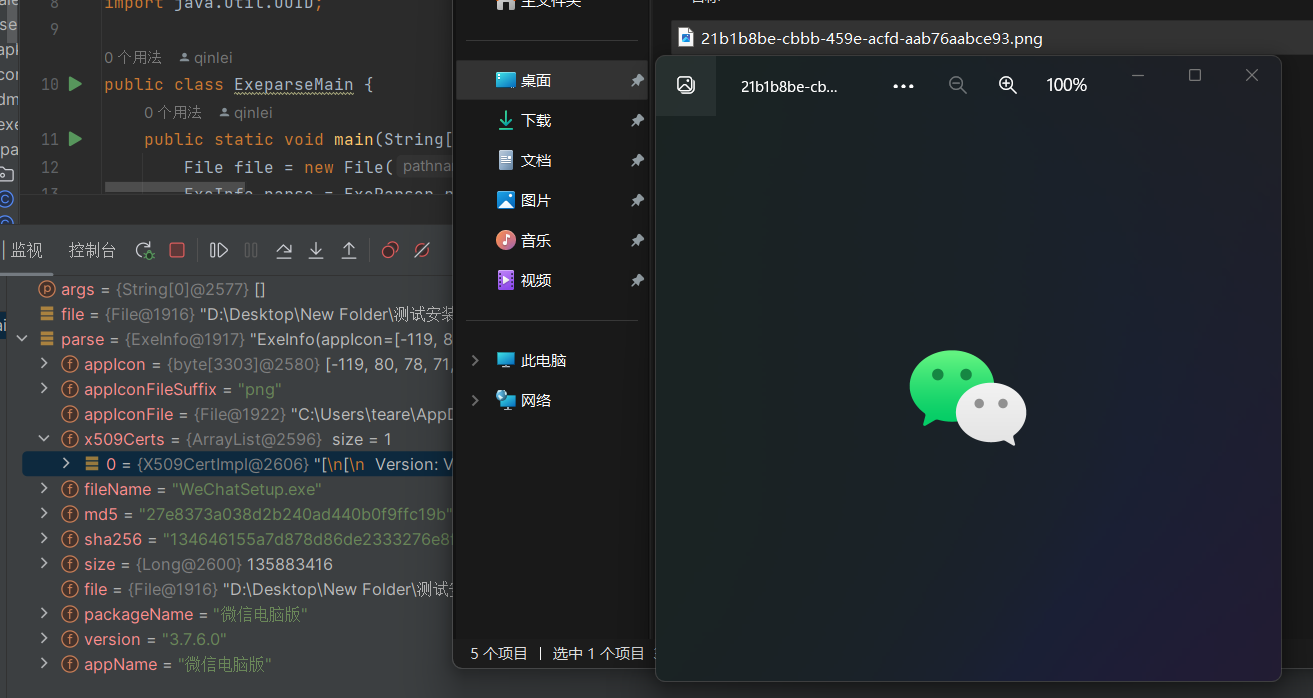Viewport: 1313px width, 698px height.
Task: Stop the running debug session
Action: [x=177, y=250]
